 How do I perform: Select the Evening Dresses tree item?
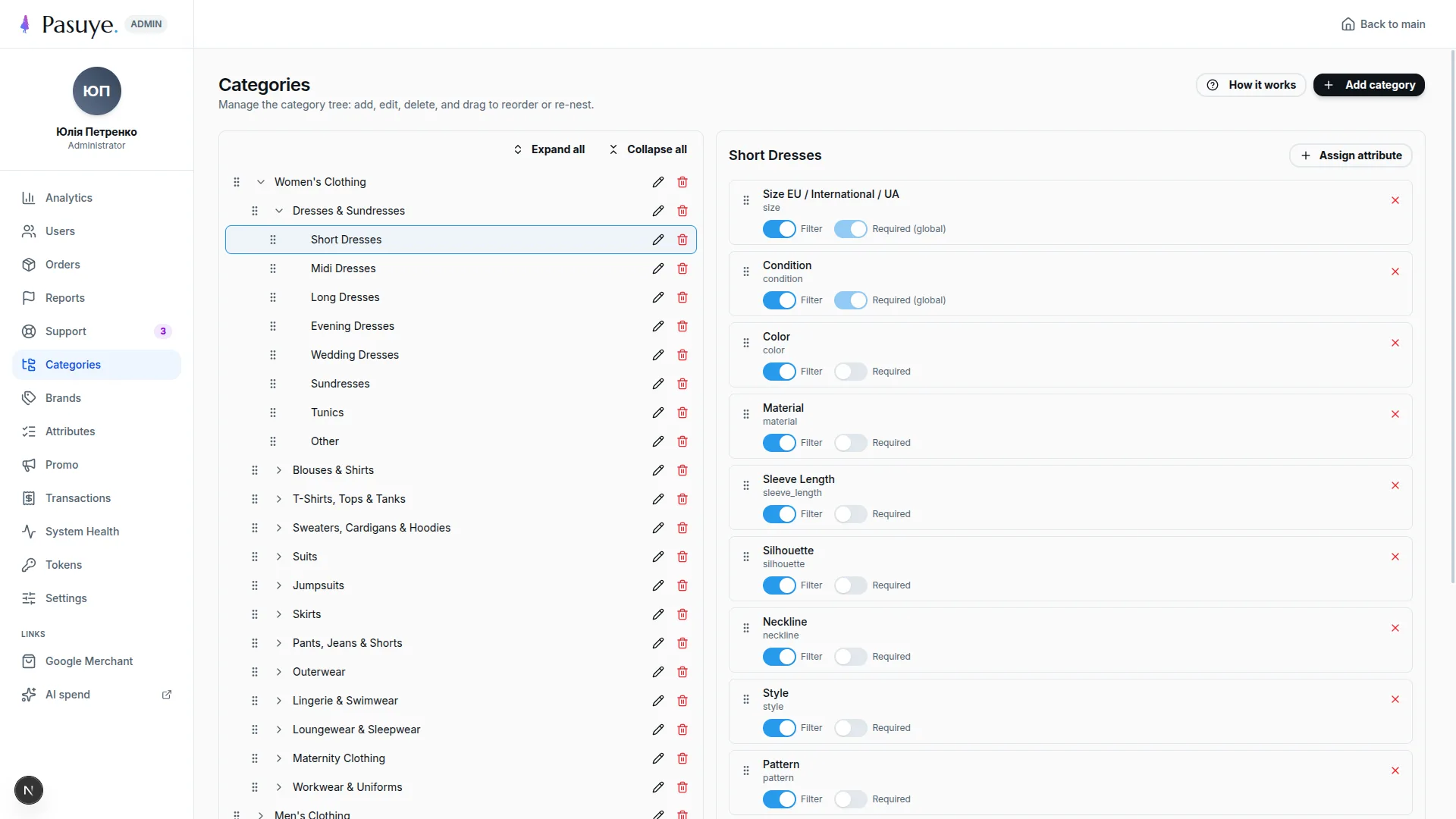click(x=461, y=326)
